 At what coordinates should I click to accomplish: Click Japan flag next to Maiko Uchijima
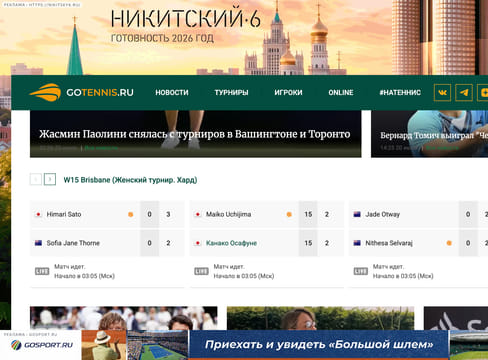point(198,214)
